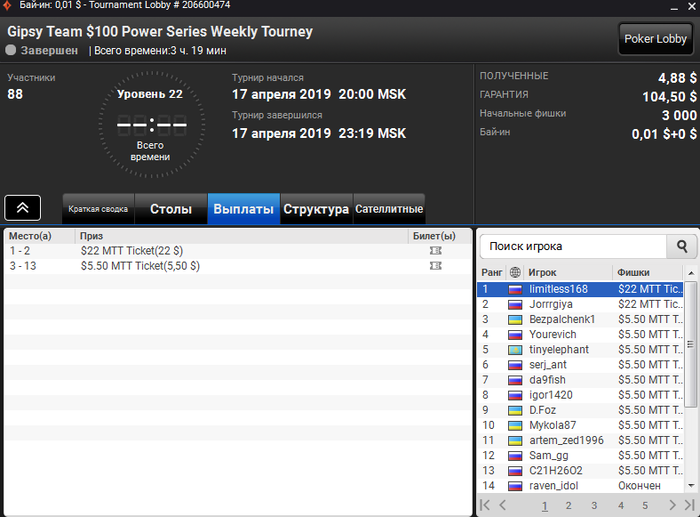This screenshot has width=700, height=517.
Task: Click the player list scrollbar down arrow
Action: [x=691, y=485]
